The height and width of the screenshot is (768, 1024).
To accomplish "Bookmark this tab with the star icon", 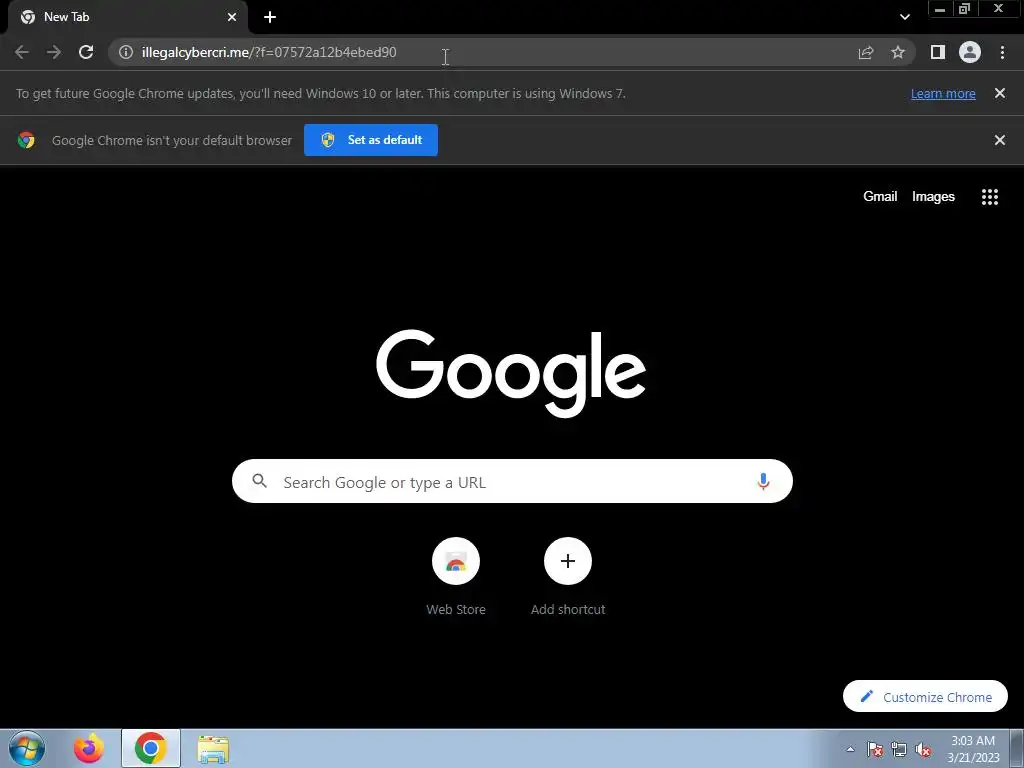I will point(898,52).
